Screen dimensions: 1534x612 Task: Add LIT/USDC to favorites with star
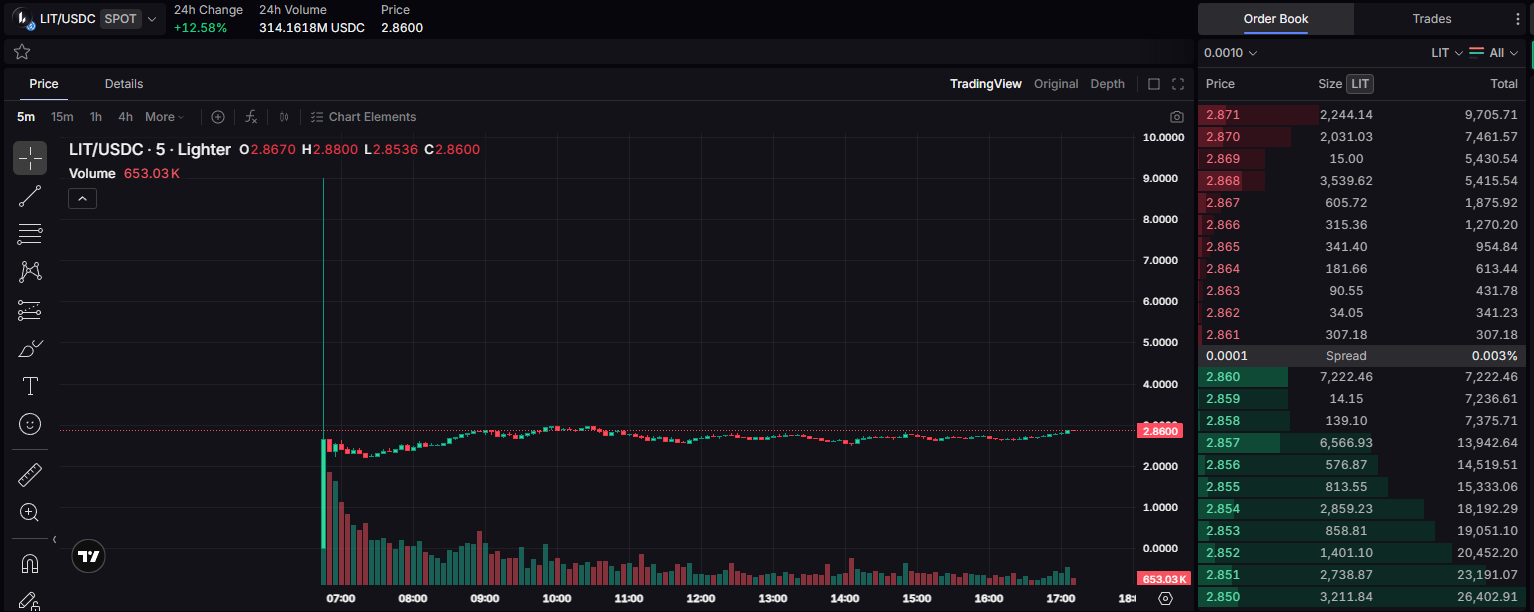(22, 52)
